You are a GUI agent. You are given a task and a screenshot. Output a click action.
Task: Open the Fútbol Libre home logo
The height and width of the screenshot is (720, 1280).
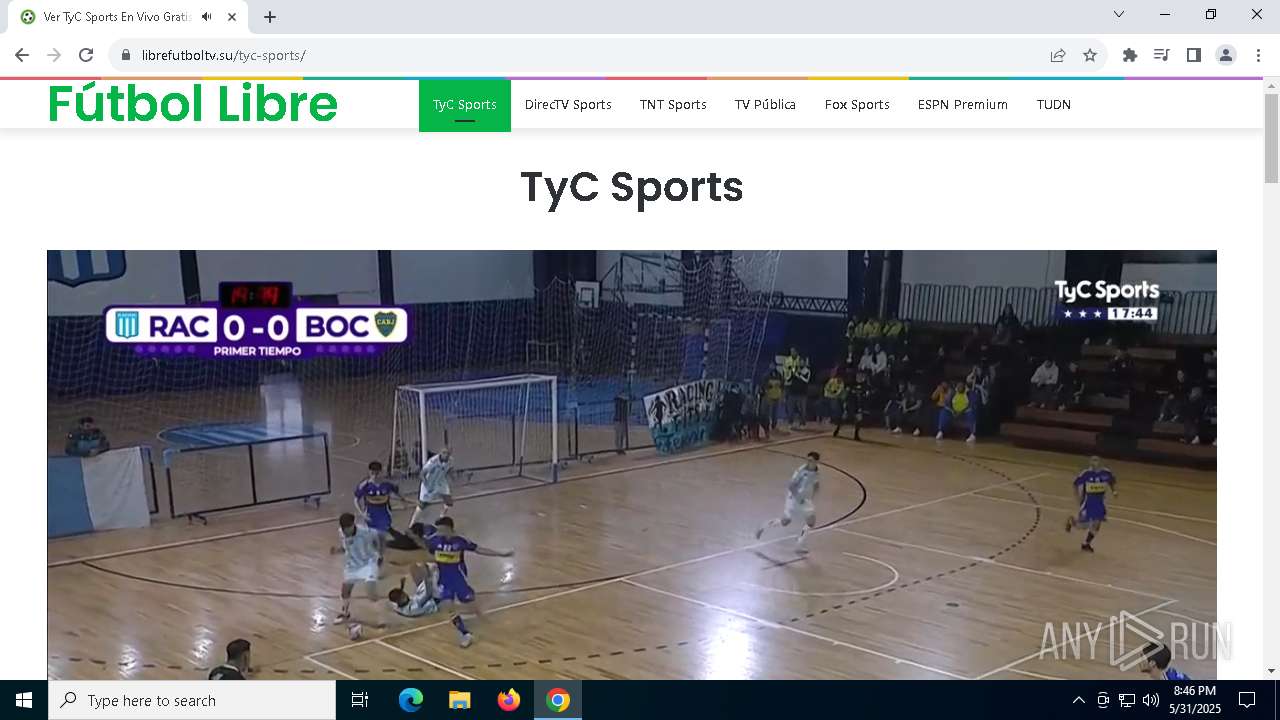193,104
